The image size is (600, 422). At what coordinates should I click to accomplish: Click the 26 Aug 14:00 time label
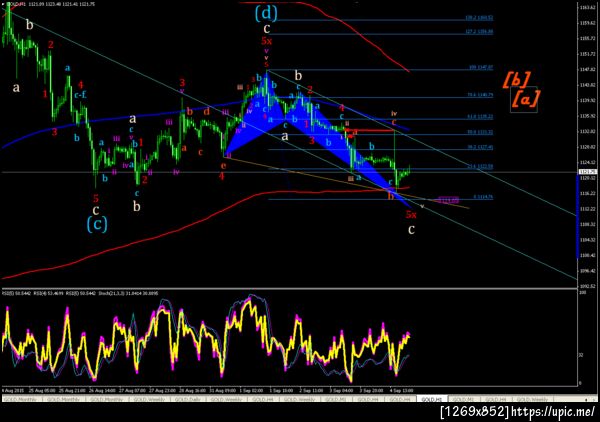coord(102,391)
